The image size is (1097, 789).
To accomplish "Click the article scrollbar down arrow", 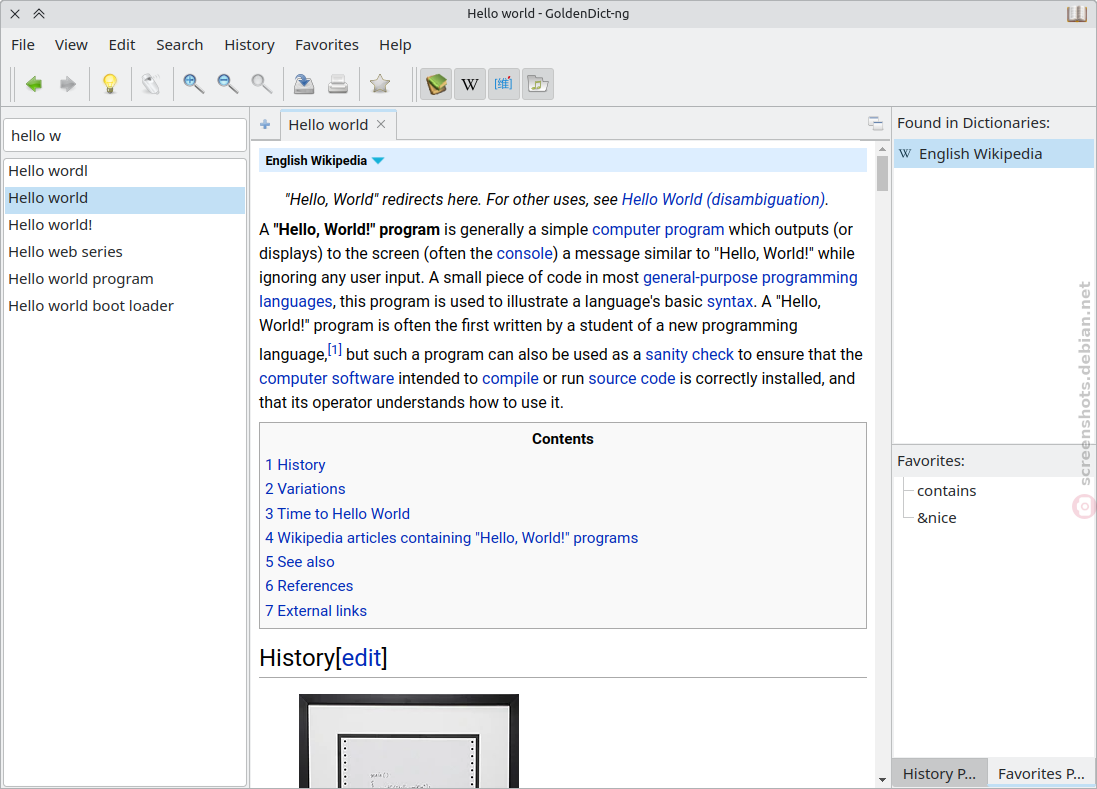I will 882,779.
